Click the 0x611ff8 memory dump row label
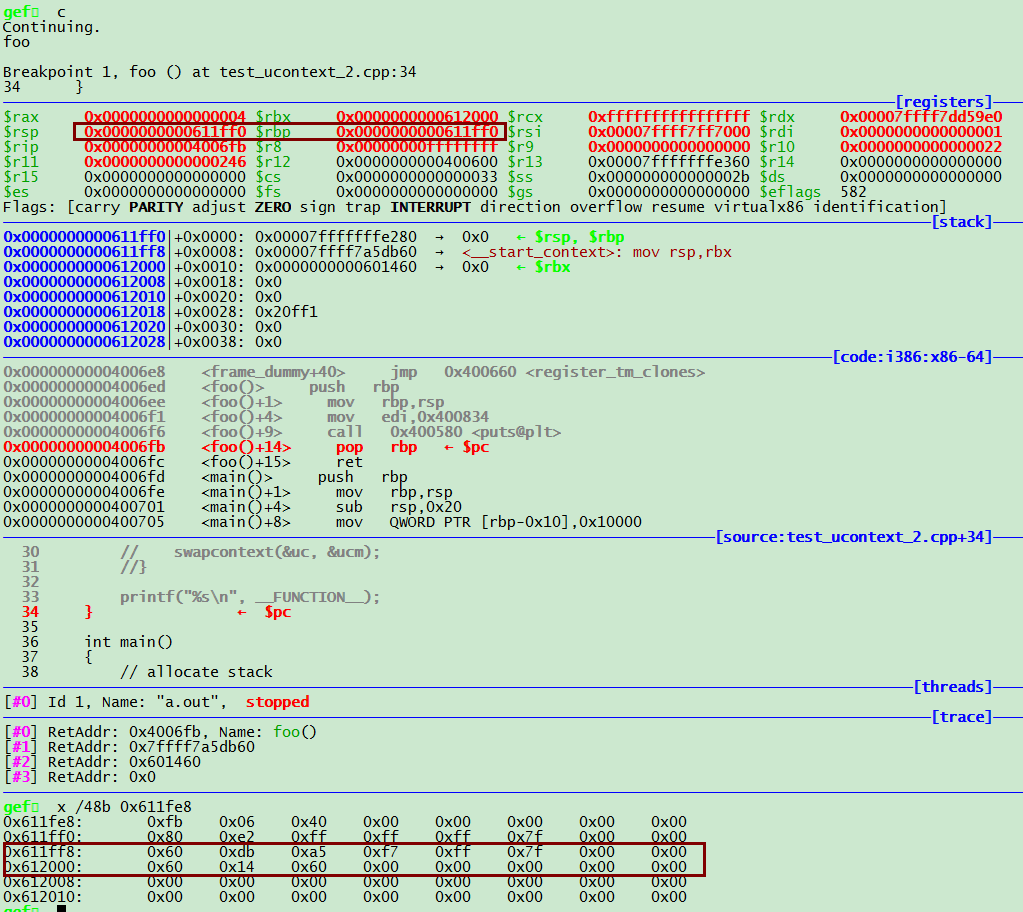The image size is (1023, 912). click(43, 852)
